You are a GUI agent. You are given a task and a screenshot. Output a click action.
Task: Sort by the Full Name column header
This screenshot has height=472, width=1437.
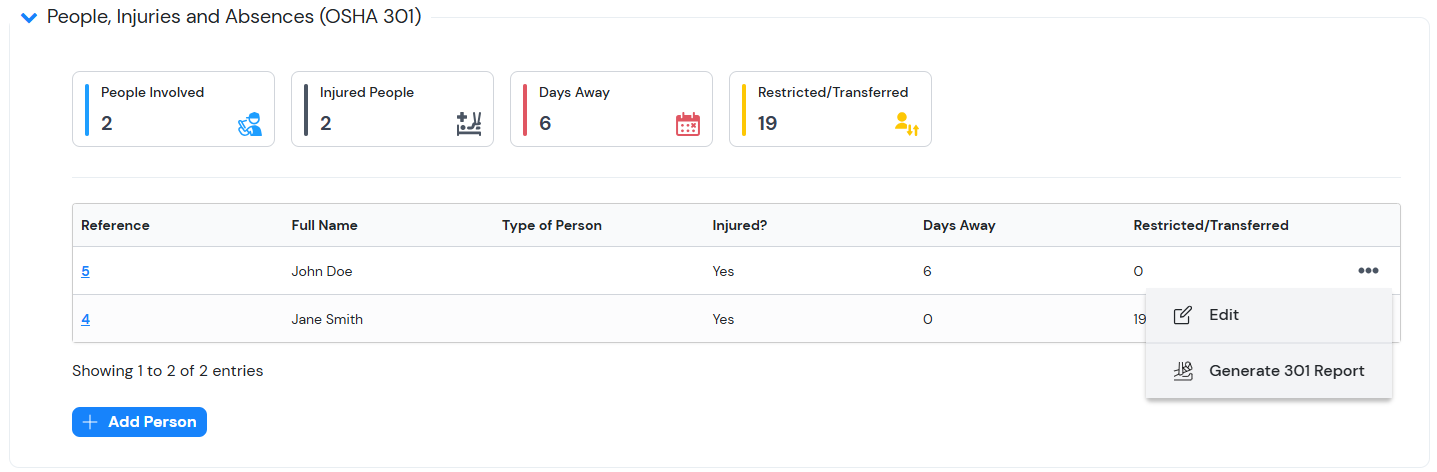click(x=324, y=226)
